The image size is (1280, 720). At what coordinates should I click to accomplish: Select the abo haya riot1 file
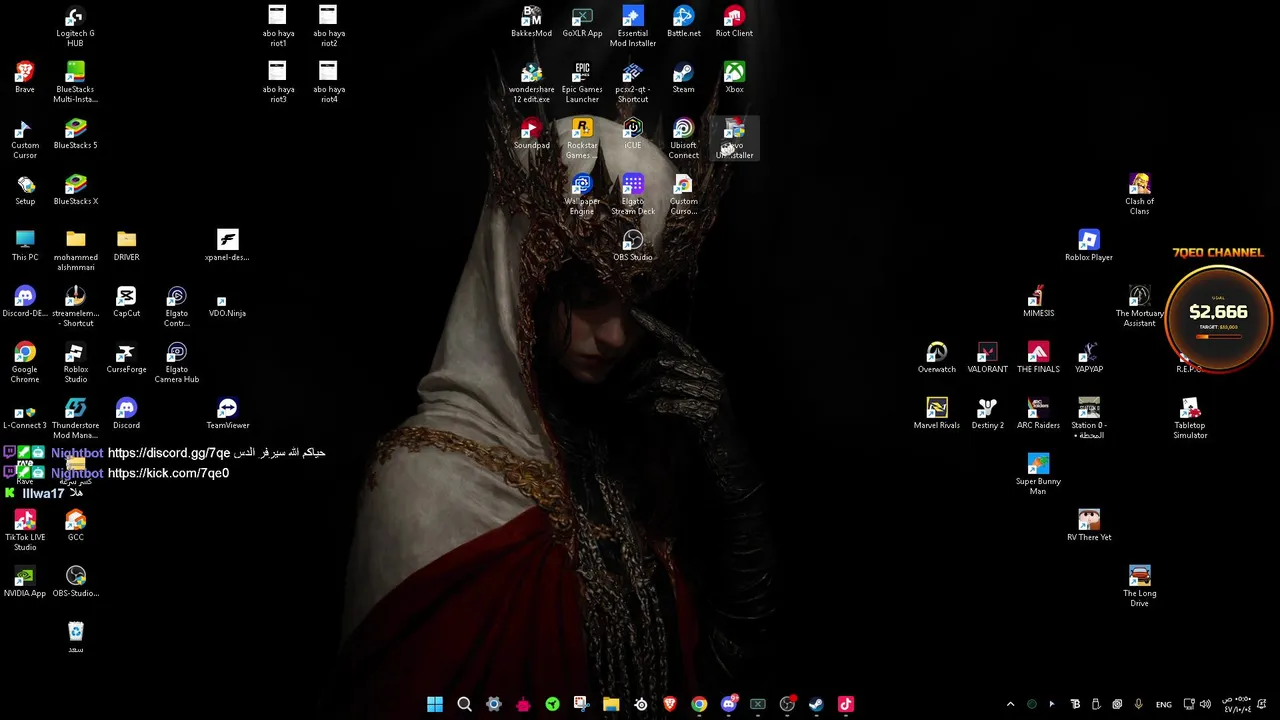click(277, 26)
